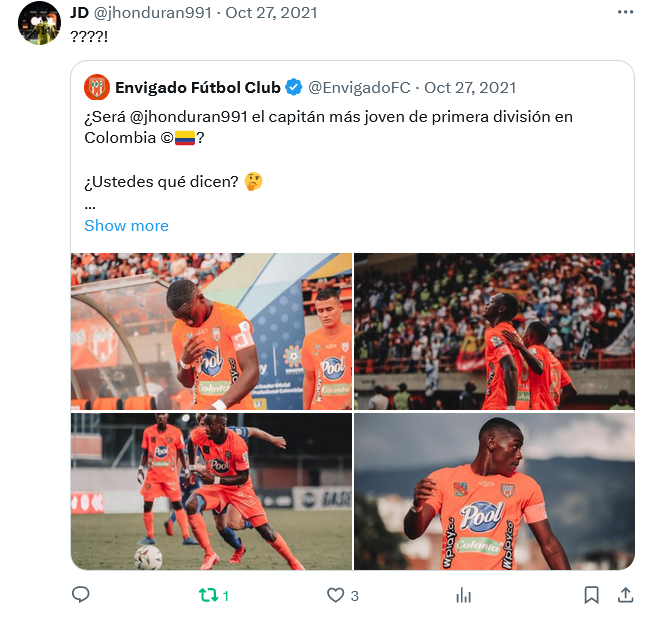Open JD's profile avatar picture
The height and width of the screenshot is (618, 653).
[39, 23]
